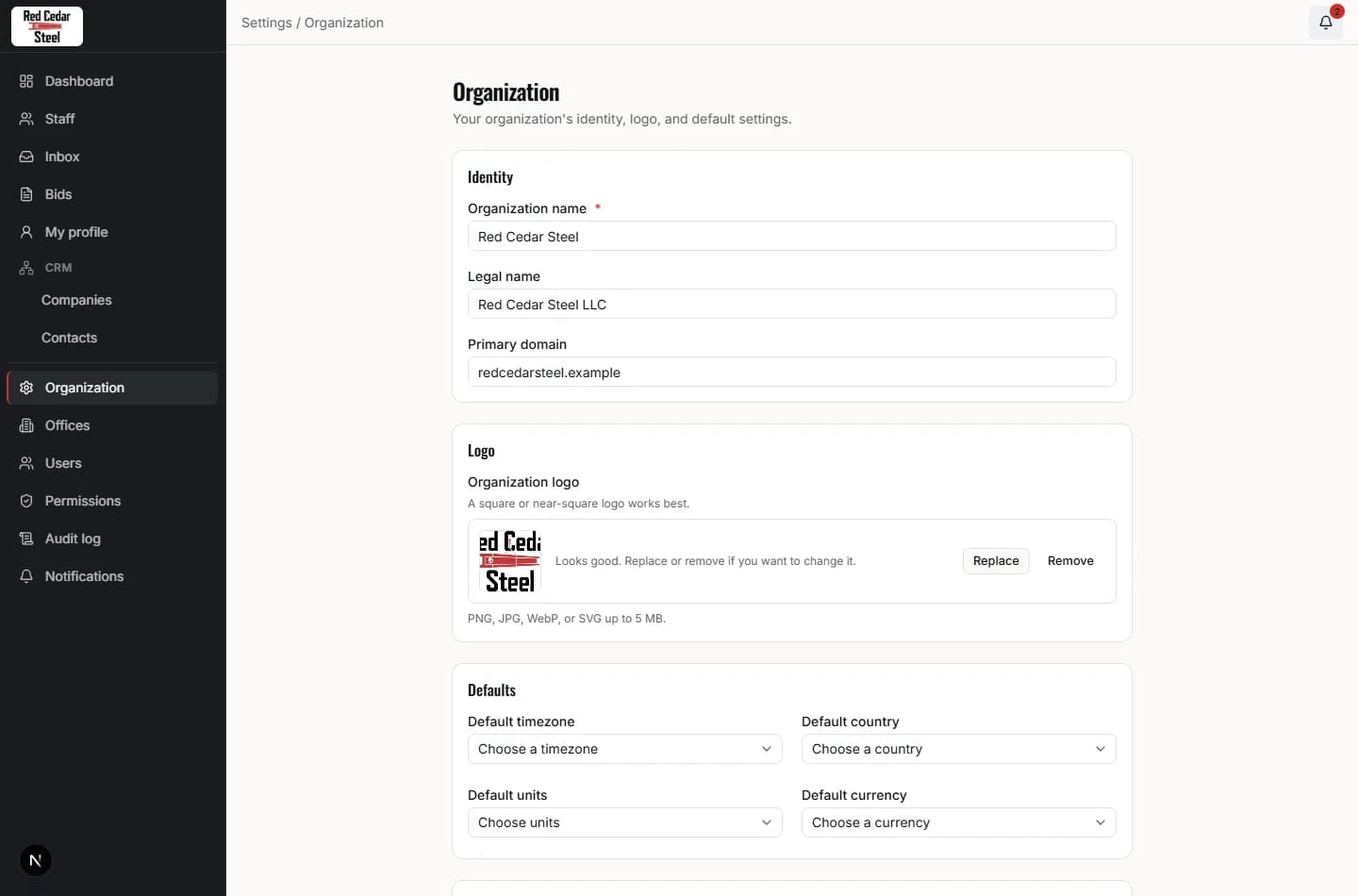Click the Red Cedar Steel sidebar logo
Viewport: 1358px width, 896px height.
(47, 26)
